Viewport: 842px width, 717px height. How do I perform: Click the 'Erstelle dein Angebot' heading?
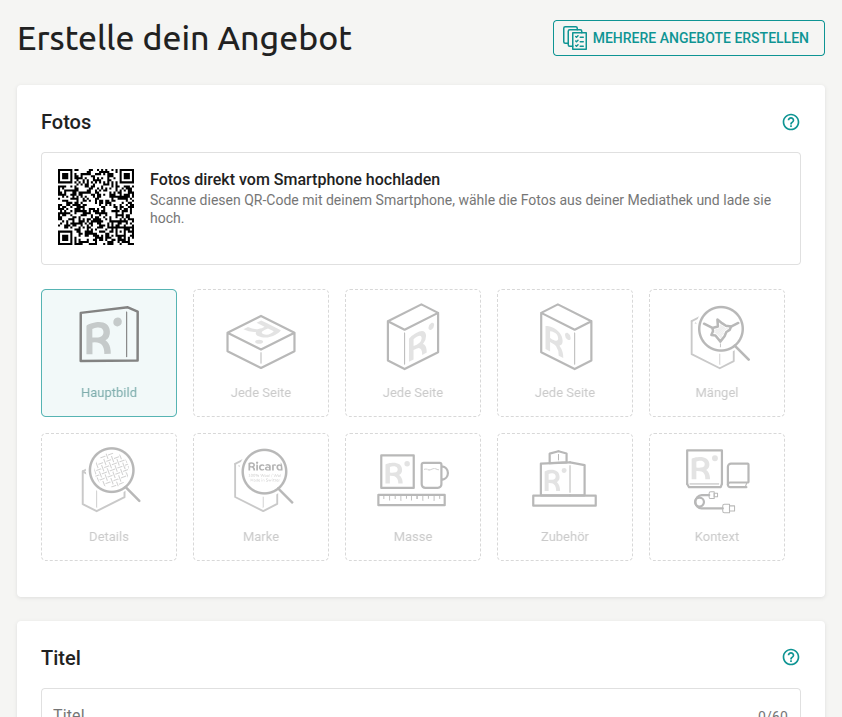click(185, 38)
